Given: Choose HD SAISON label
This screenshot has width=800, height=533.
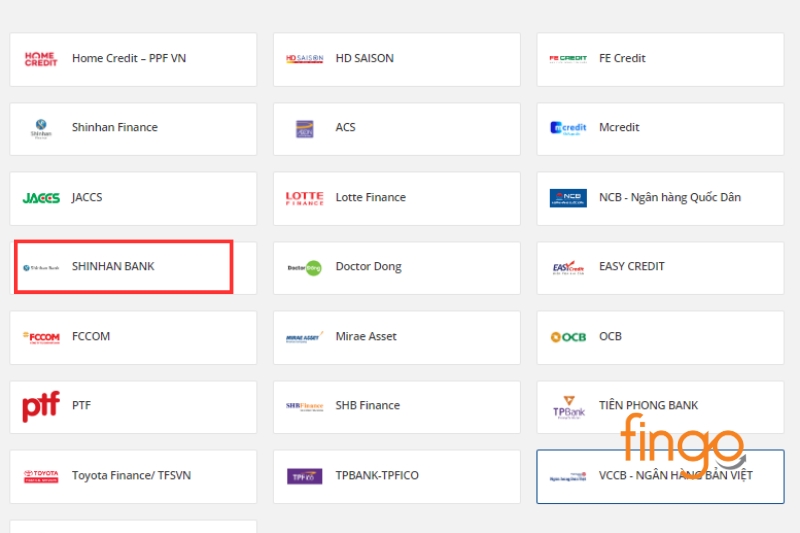Looking at the screenshot, I should [365, 59].
